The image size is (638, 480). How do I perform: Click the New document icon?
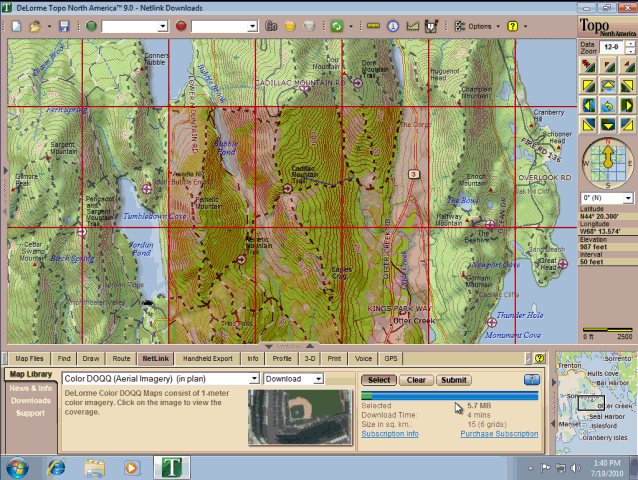(16, 26)
